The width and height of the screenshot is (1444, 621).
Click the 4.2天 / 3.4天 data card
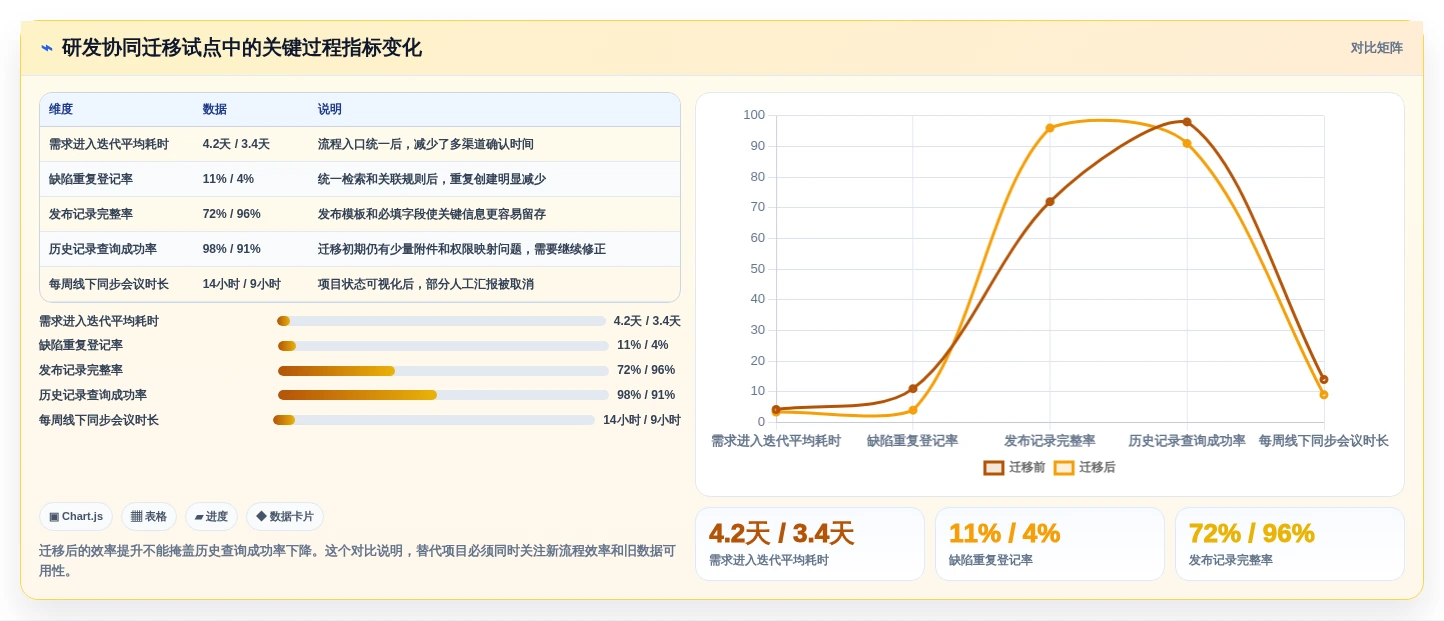click(x=810, y=544)
